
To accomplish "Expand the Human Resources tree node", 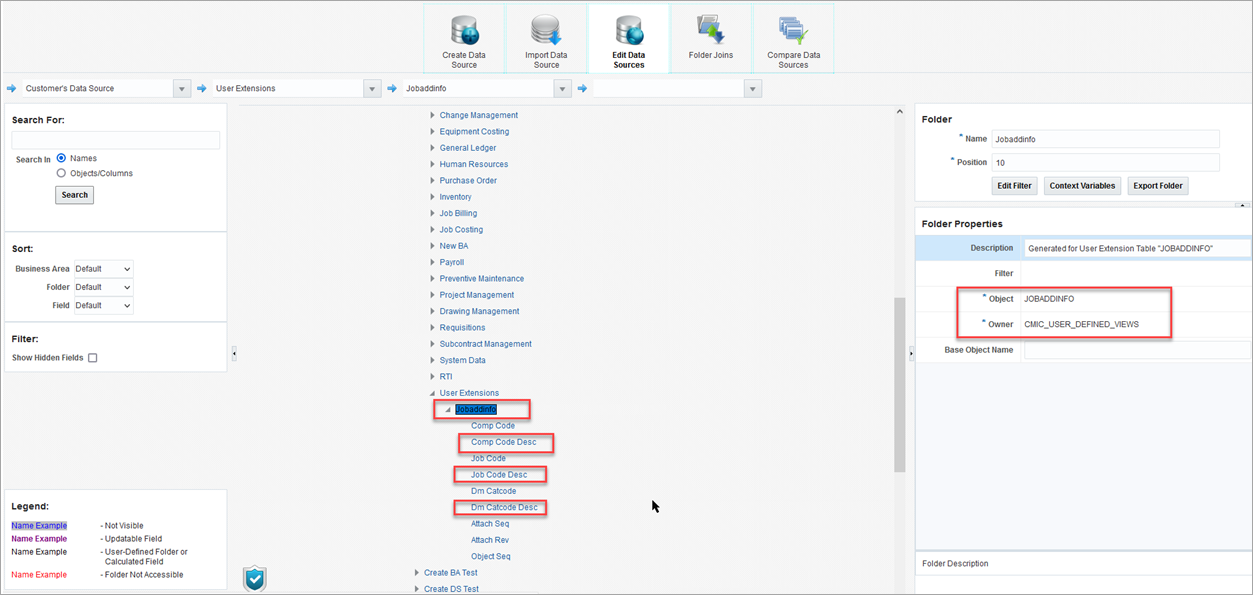I will pos(432,164).
